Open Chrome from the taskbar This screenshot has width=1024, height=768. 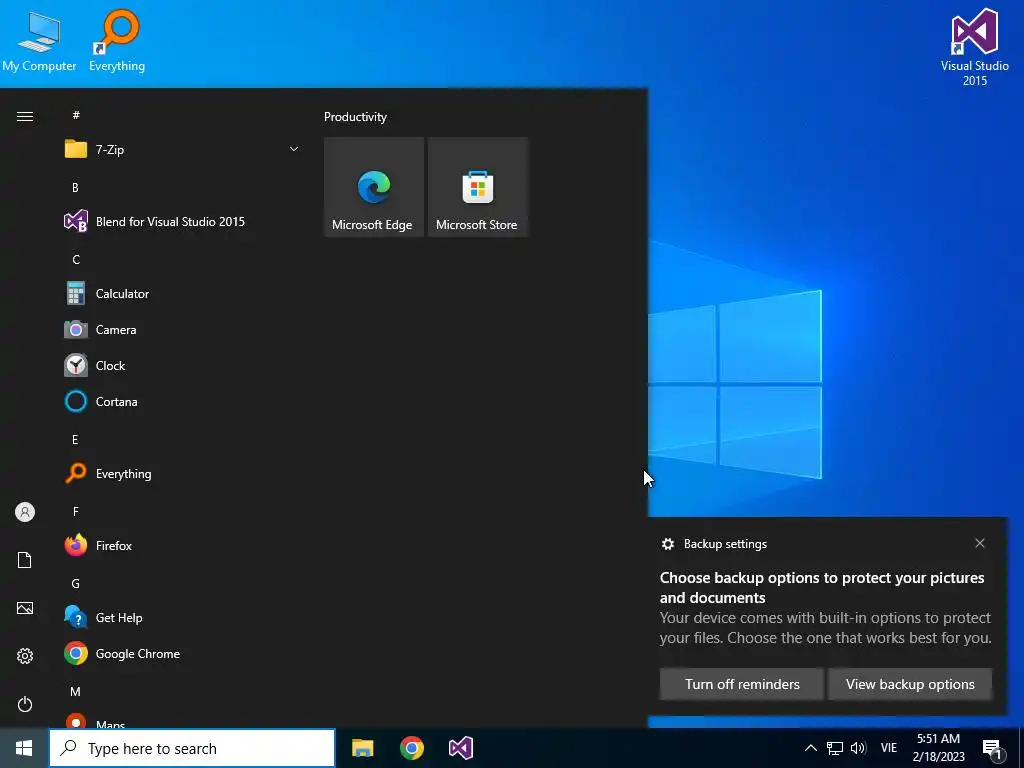(411, 748)
